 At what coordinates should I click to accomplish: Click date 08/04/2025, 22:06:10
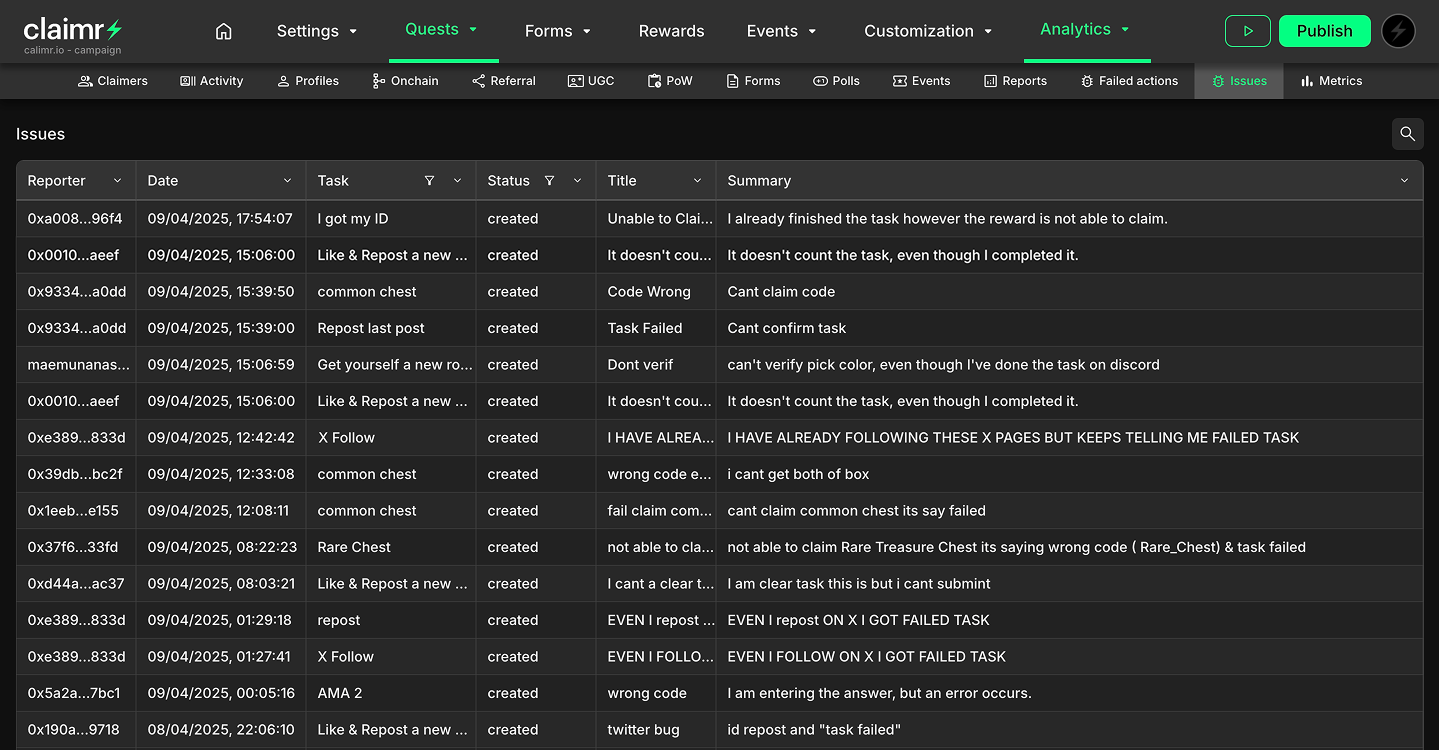221,730
